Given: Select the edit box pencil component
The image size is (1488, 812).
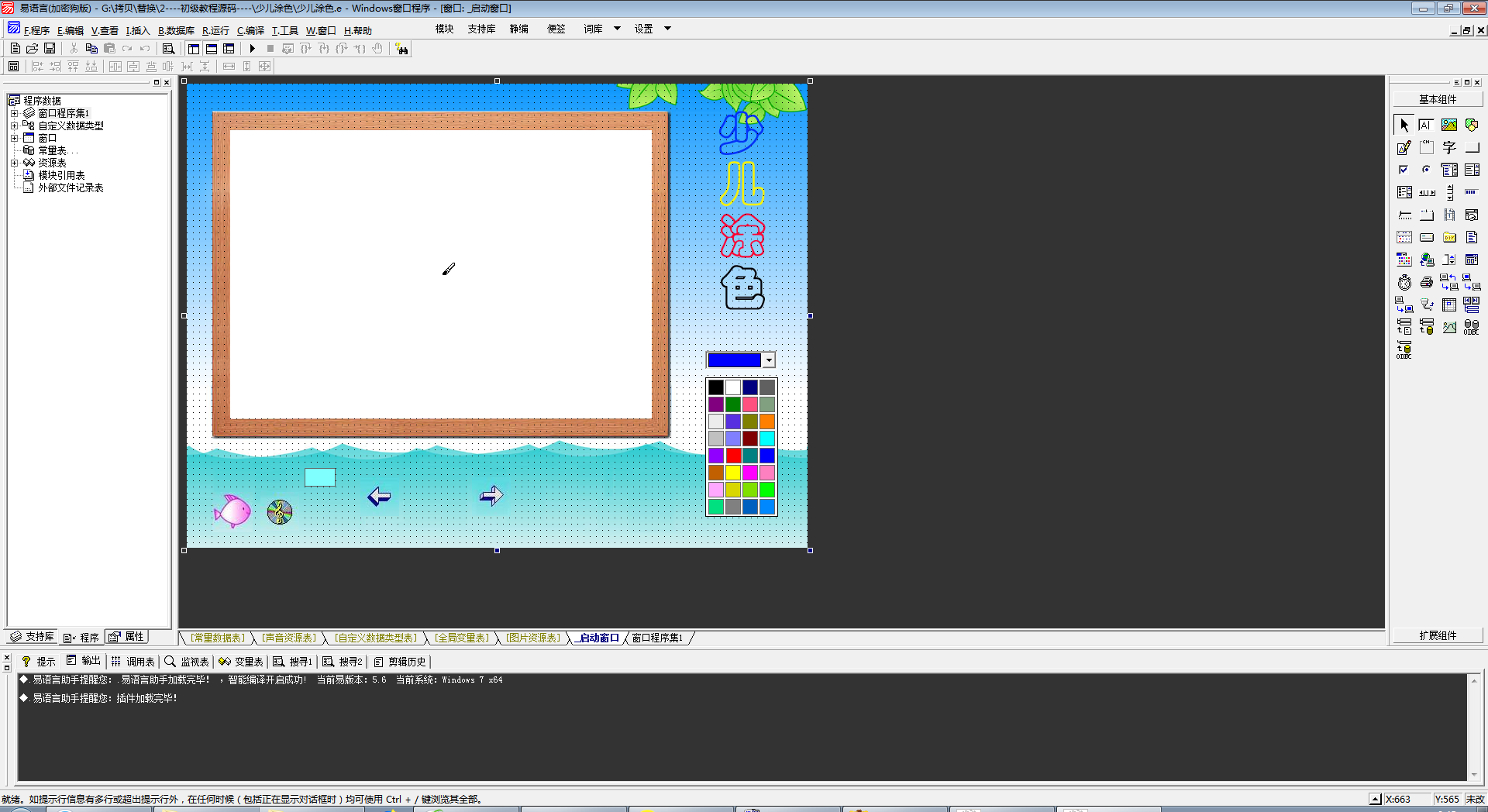Looking at the screenshot, I should tap(1404, 147).
